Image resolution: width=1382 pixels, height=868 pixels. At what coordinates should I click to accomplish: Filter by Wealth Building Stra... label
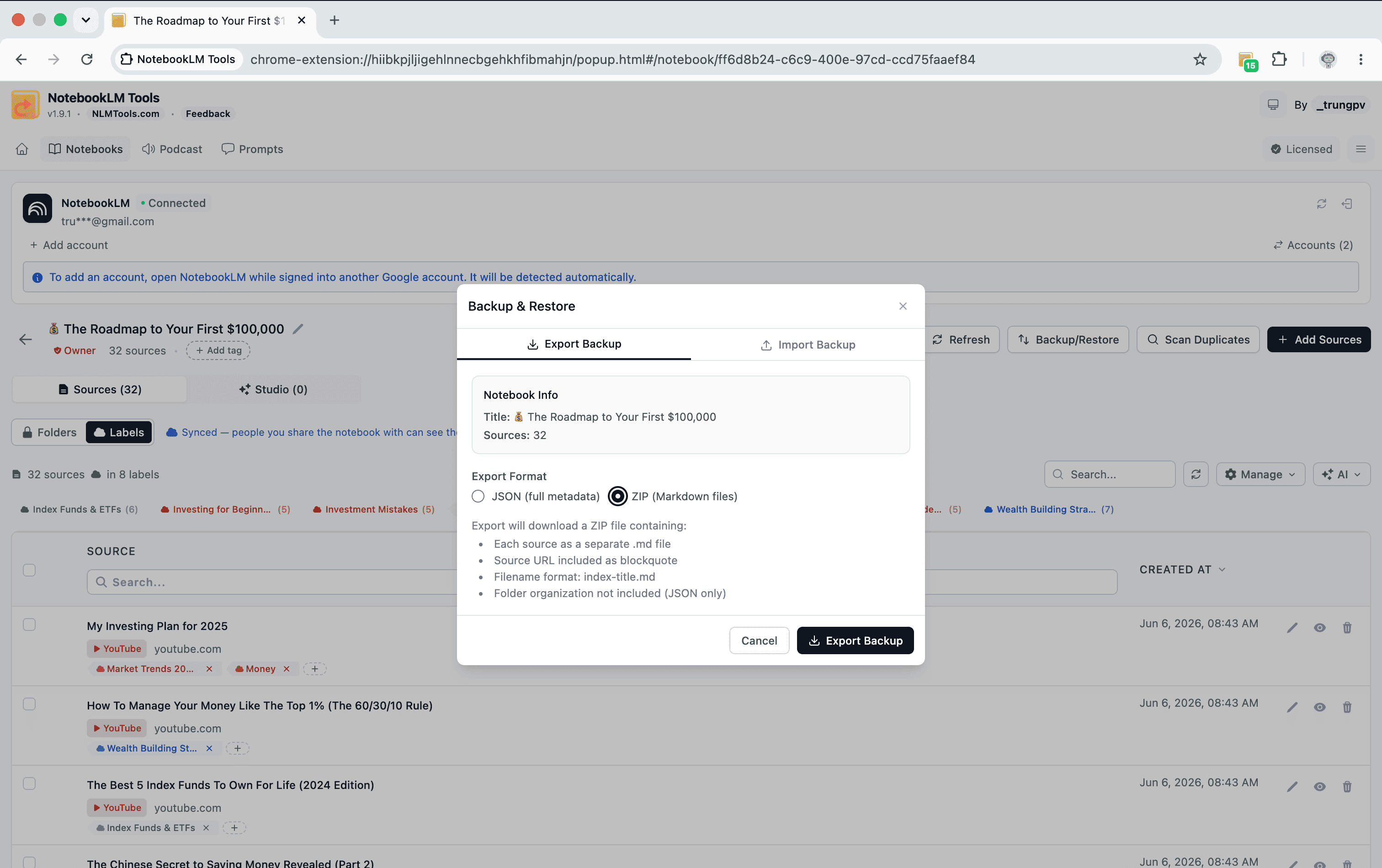[1048, 509]
